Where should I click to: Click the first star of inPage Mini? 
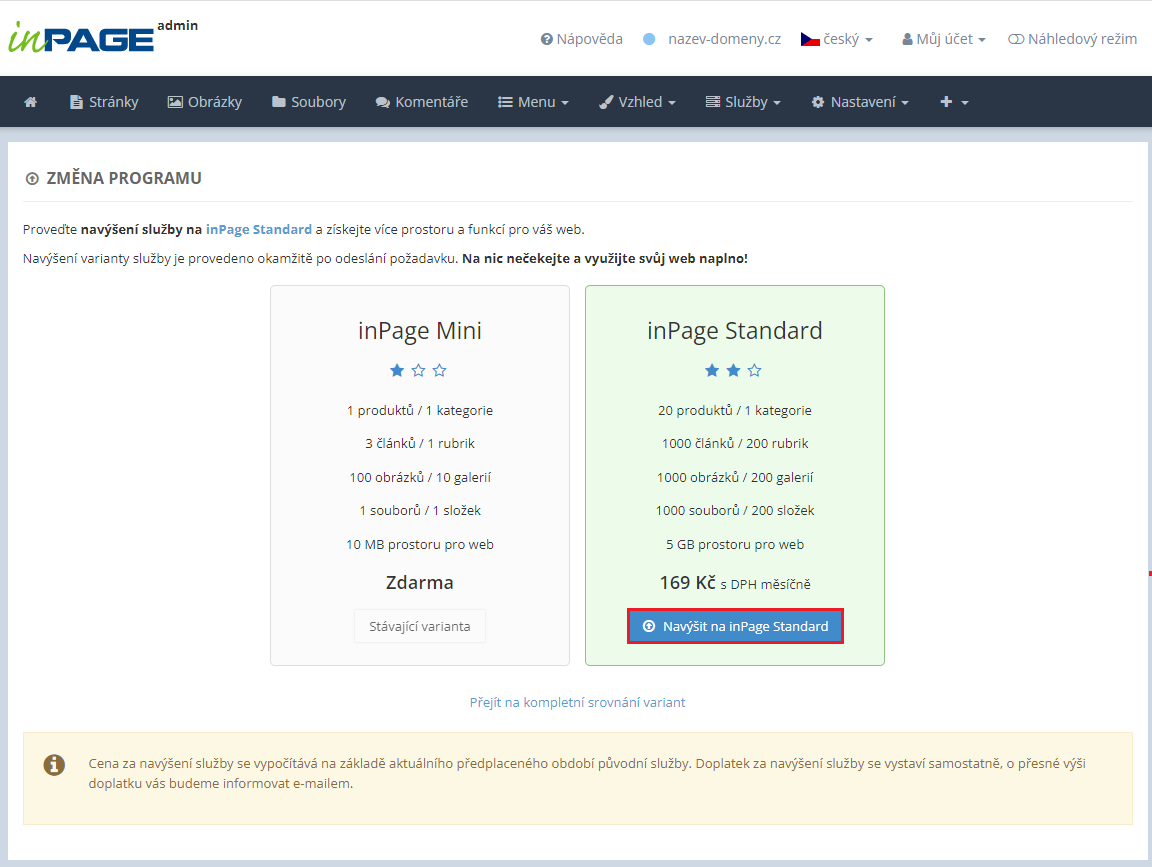(x=397, y=371)
